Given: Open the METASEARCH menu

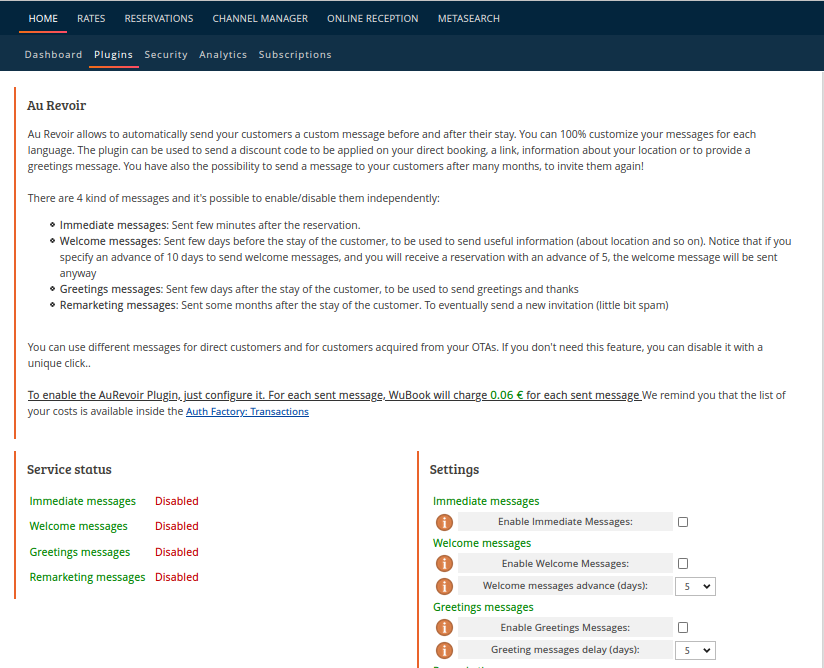Looking at the screenshot, I should [469, 18].
